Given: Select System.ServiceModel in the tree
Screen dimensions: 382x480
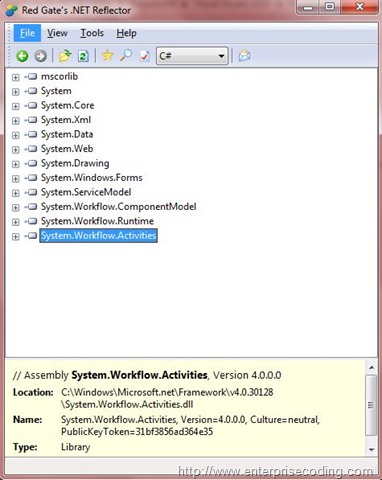Looking at the screenshot, I should (x=86, y=192).
